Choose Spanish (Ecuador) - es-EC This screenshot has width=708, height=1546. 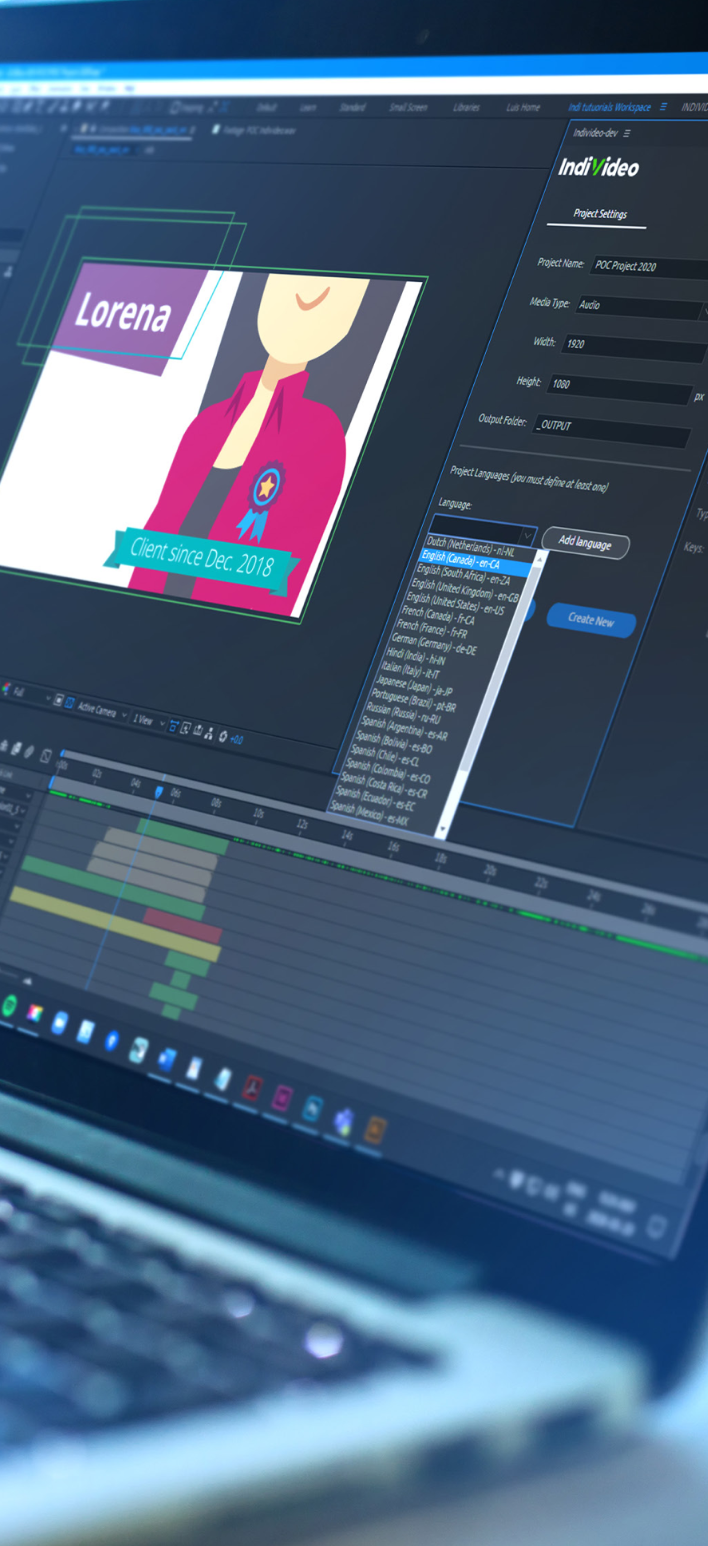(375, 798)
